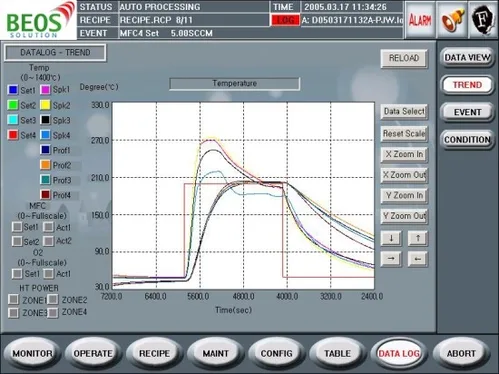The width and height of the screenshot is (499, 374).
Task: Click the ABORT button
Action: (461, 353)
